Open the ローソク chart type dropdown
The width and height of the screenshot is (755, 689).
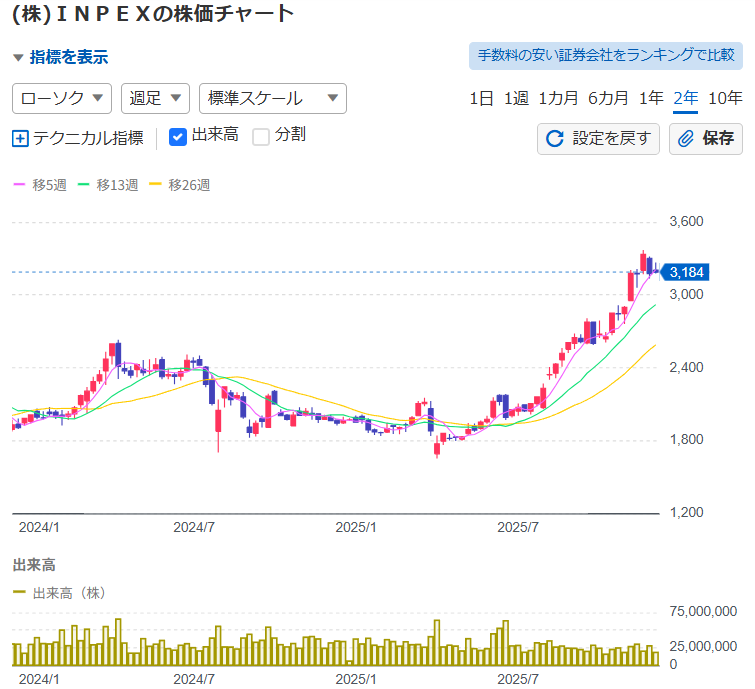point(61,98)
